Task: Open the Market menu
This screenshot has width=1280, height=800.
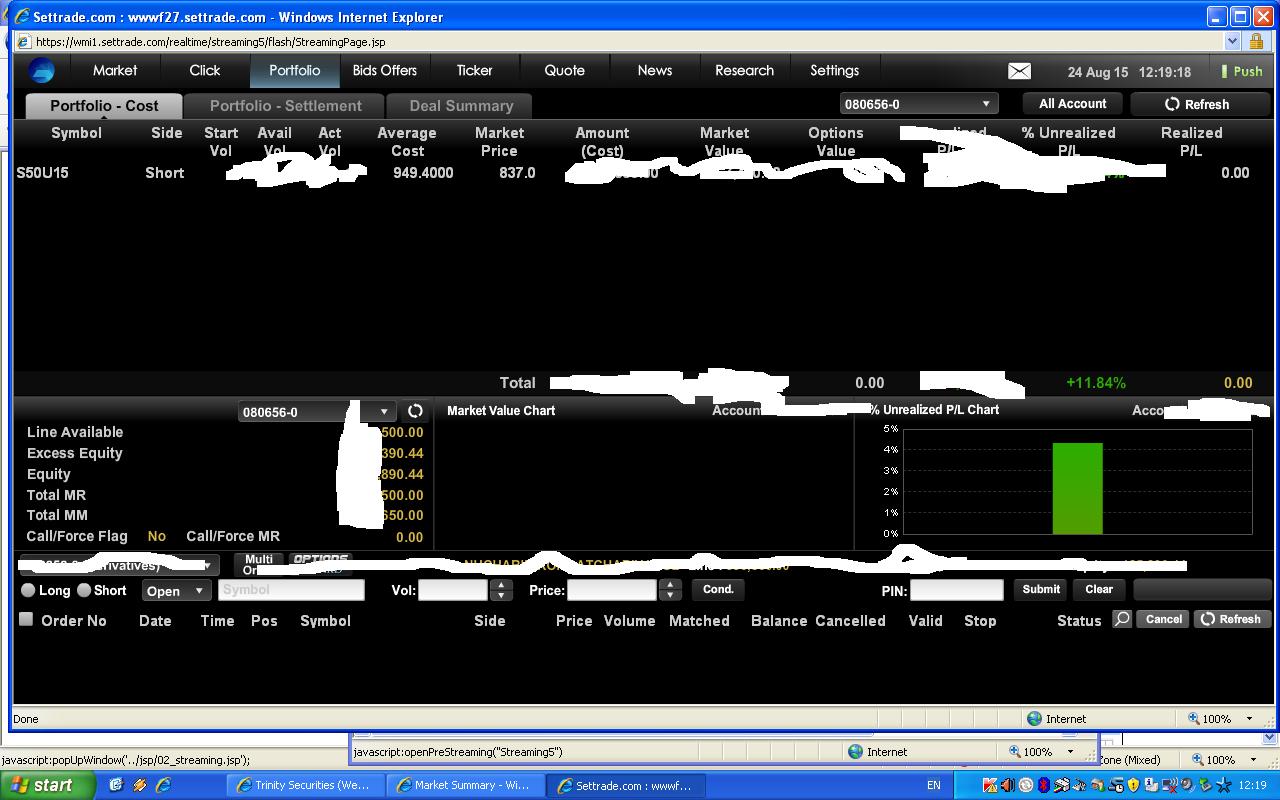Action: click(x=115, y=70)
